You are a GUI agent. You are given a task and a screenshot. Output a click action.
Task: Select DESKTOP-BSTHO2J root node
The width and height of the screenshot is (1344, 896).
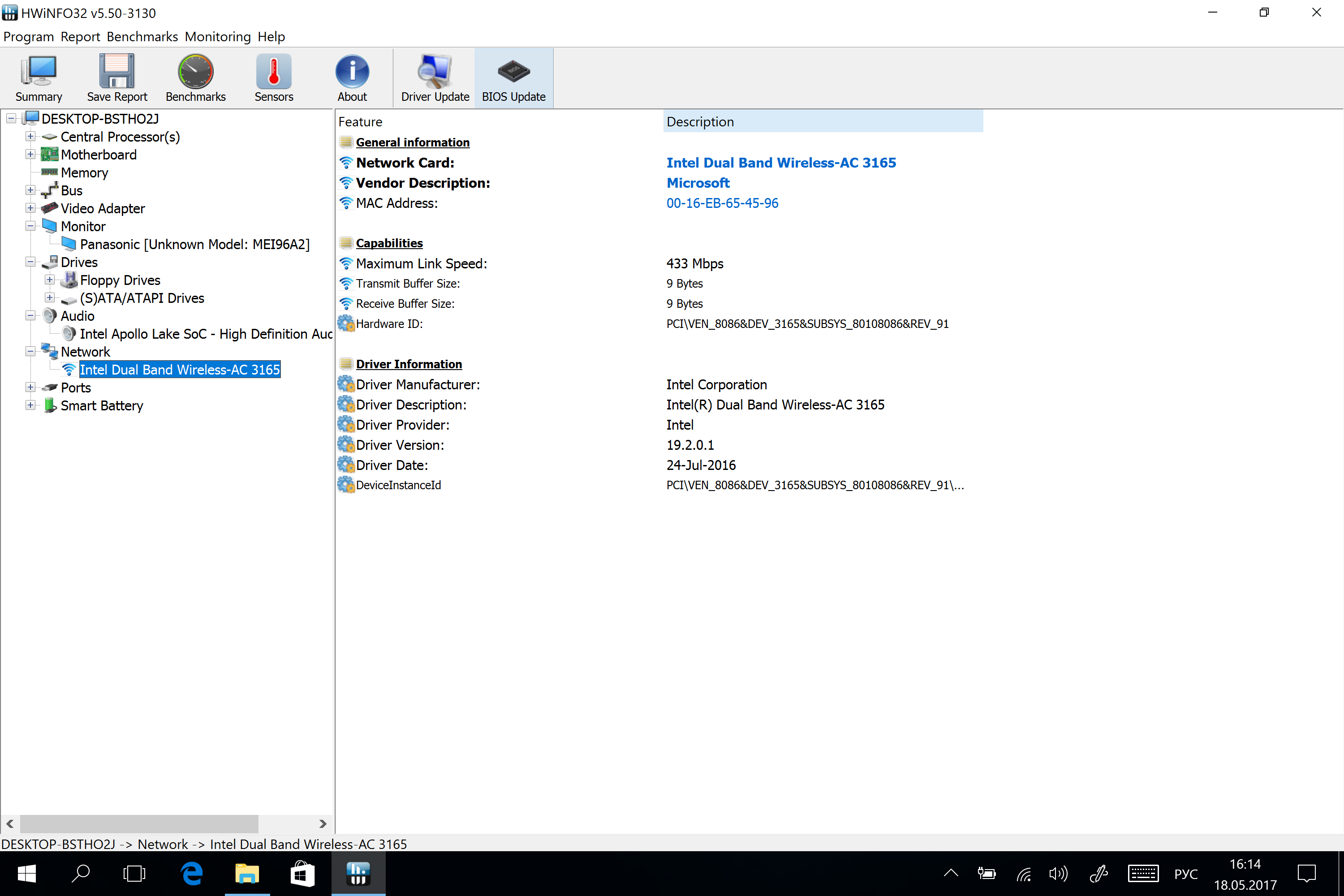click(100, 119)
